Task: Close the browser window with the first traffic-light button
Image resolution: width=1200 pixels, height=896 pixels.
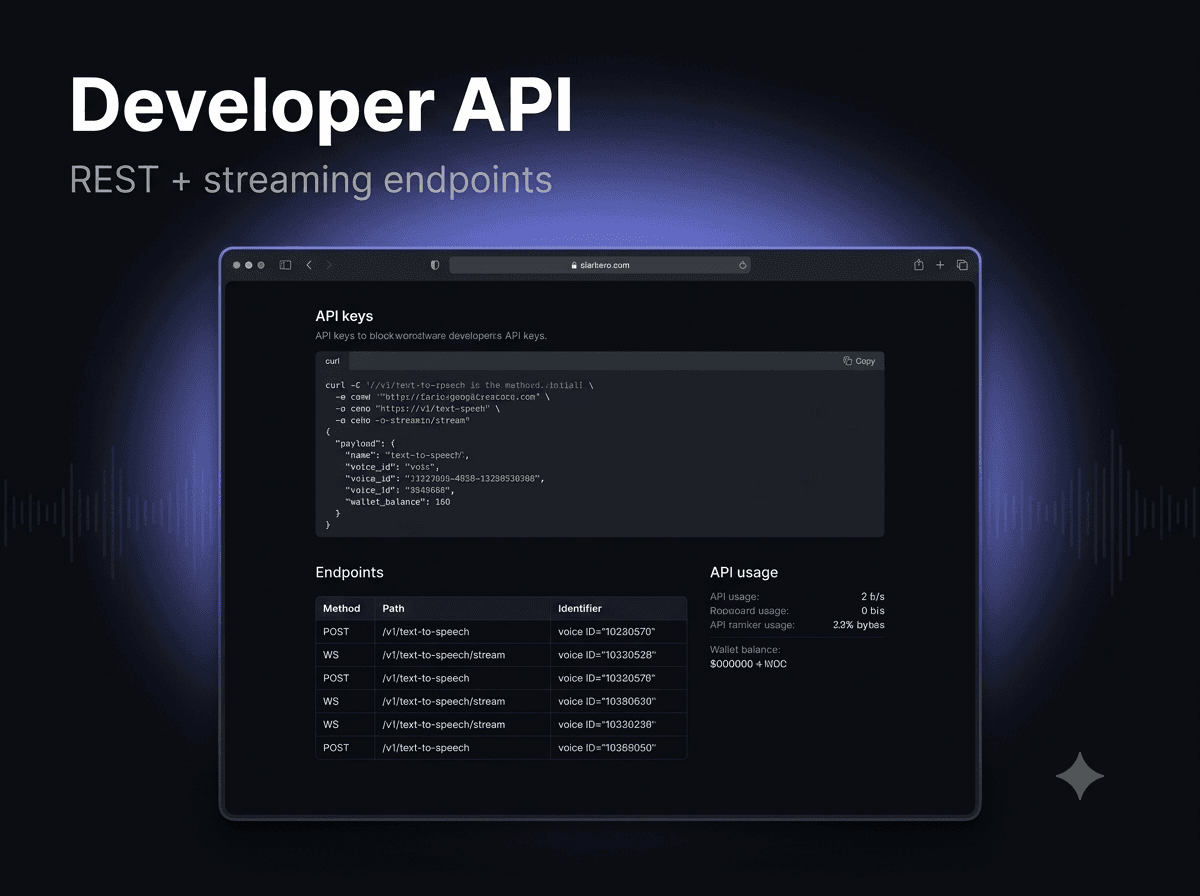Action: [x=237, y=265]
